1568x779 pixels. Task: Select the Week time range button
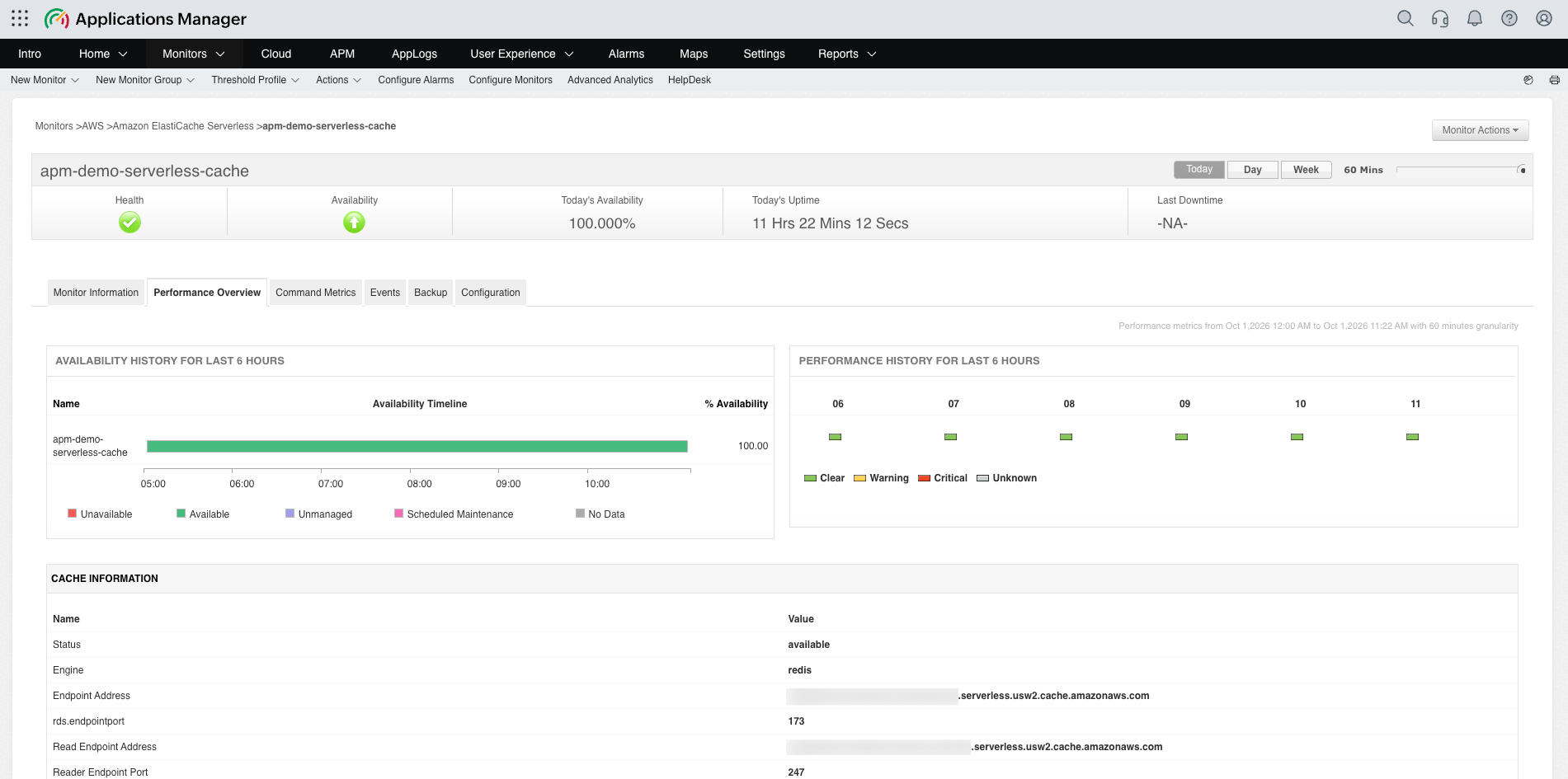click(x=1307, y=170)
